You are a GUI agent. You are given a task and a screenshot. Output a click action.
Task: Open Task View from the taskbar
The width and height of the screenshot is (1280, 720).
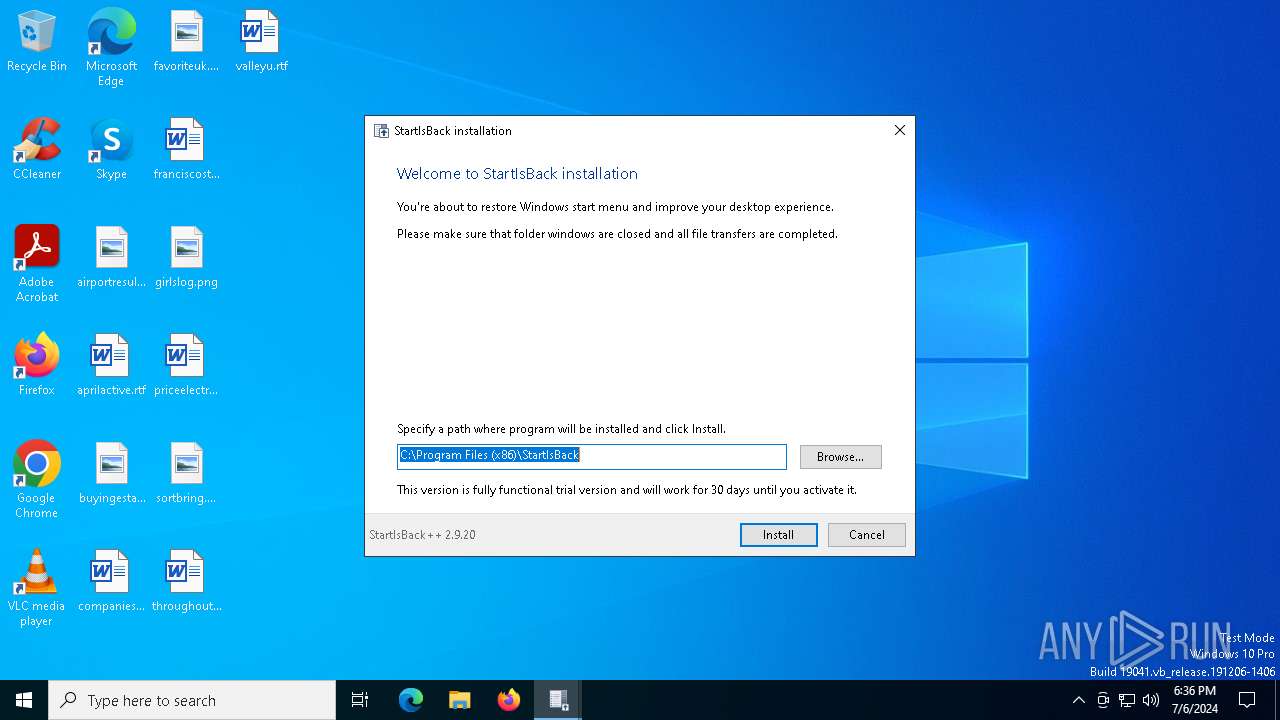(360, 700)
